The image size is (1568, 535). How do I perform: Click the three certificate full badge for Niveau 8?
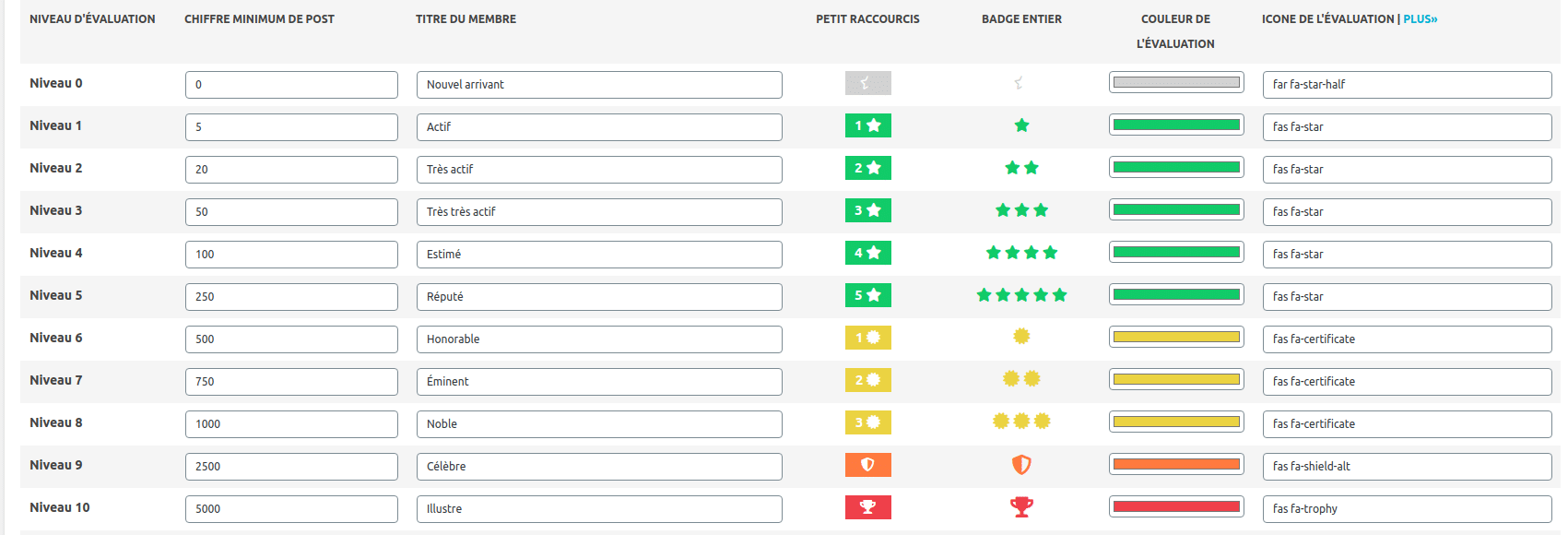click(1021, 422)
